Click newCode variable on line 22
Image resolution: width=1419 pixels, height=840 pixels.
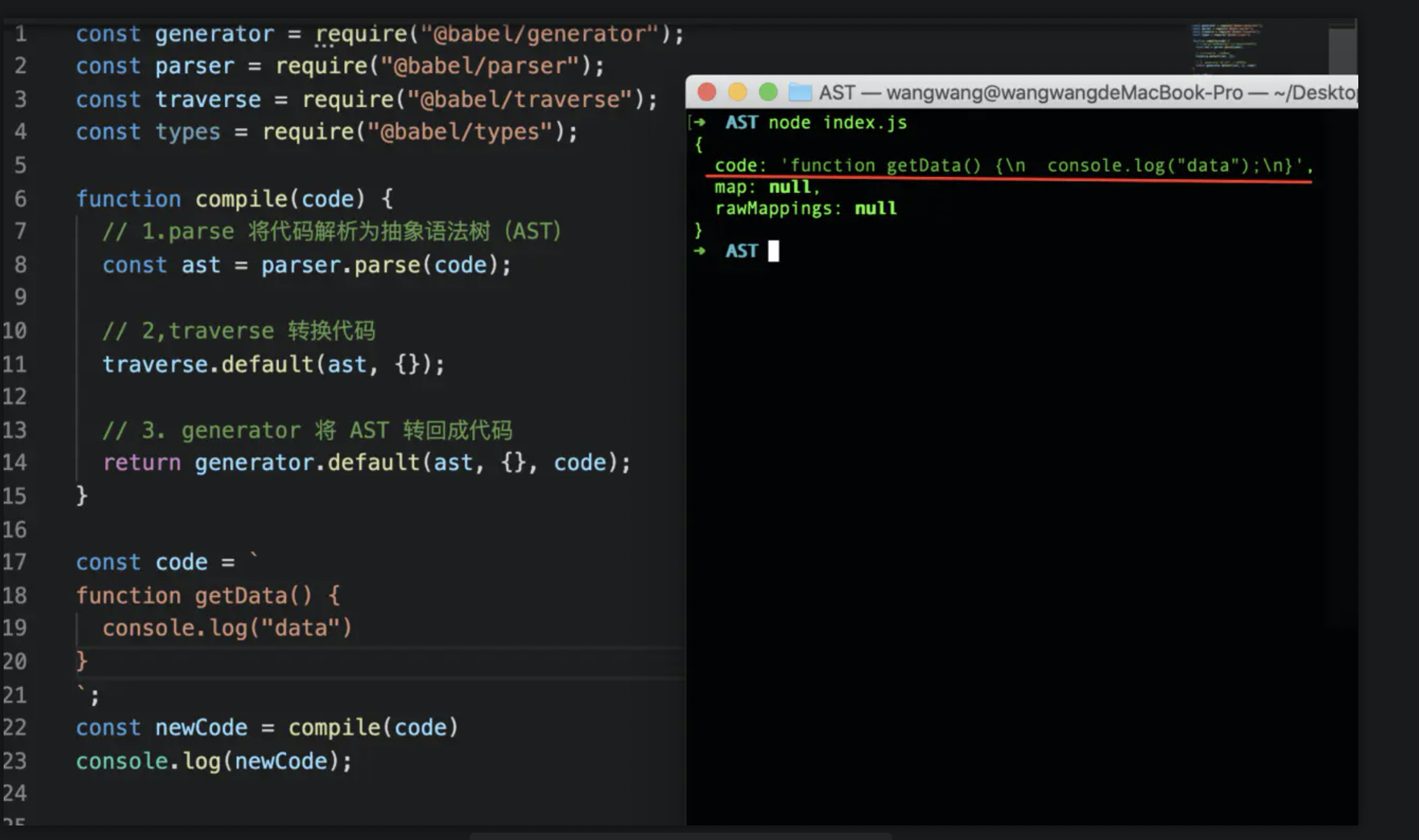201,728
